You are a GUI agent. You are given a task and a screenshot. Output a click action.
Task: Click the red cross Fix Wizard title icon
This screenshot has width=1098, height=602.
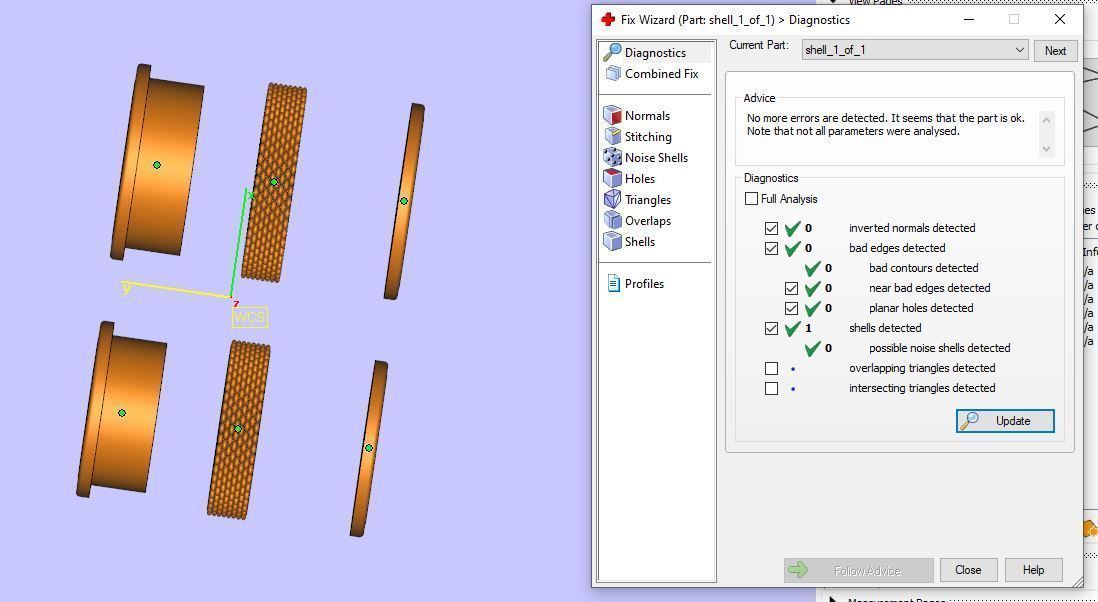(x=608, y=20)
